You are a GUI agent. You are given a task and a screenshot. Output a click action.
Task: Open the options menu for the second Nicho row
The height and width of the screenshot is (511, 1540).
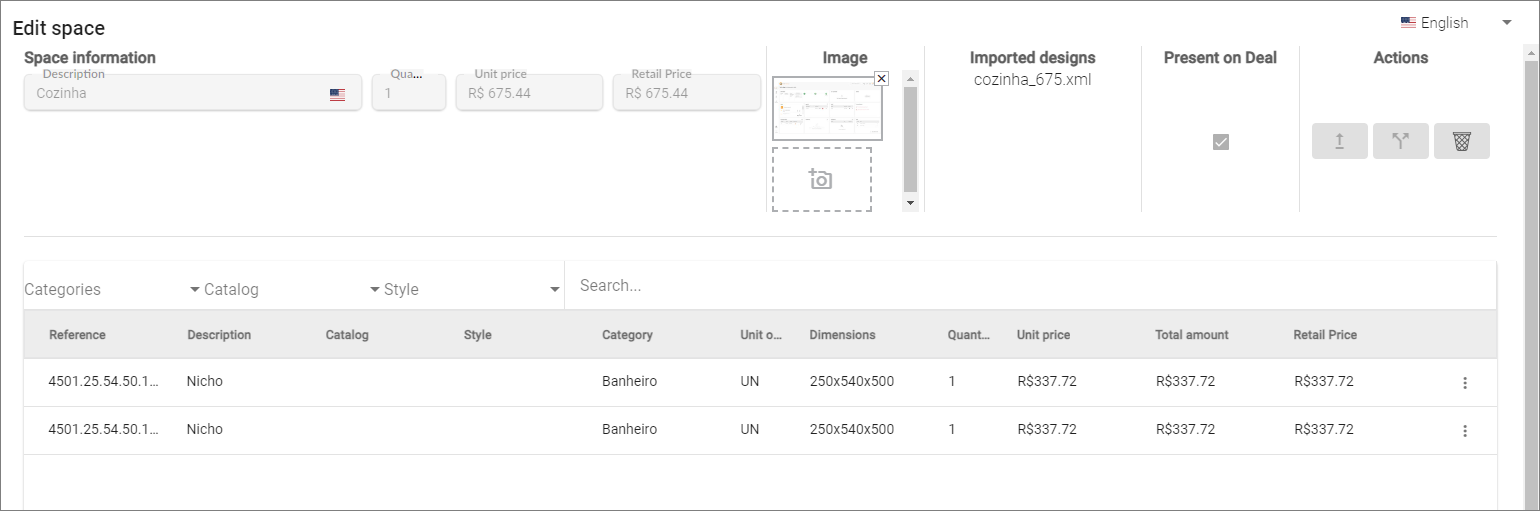click(1465, 430)
